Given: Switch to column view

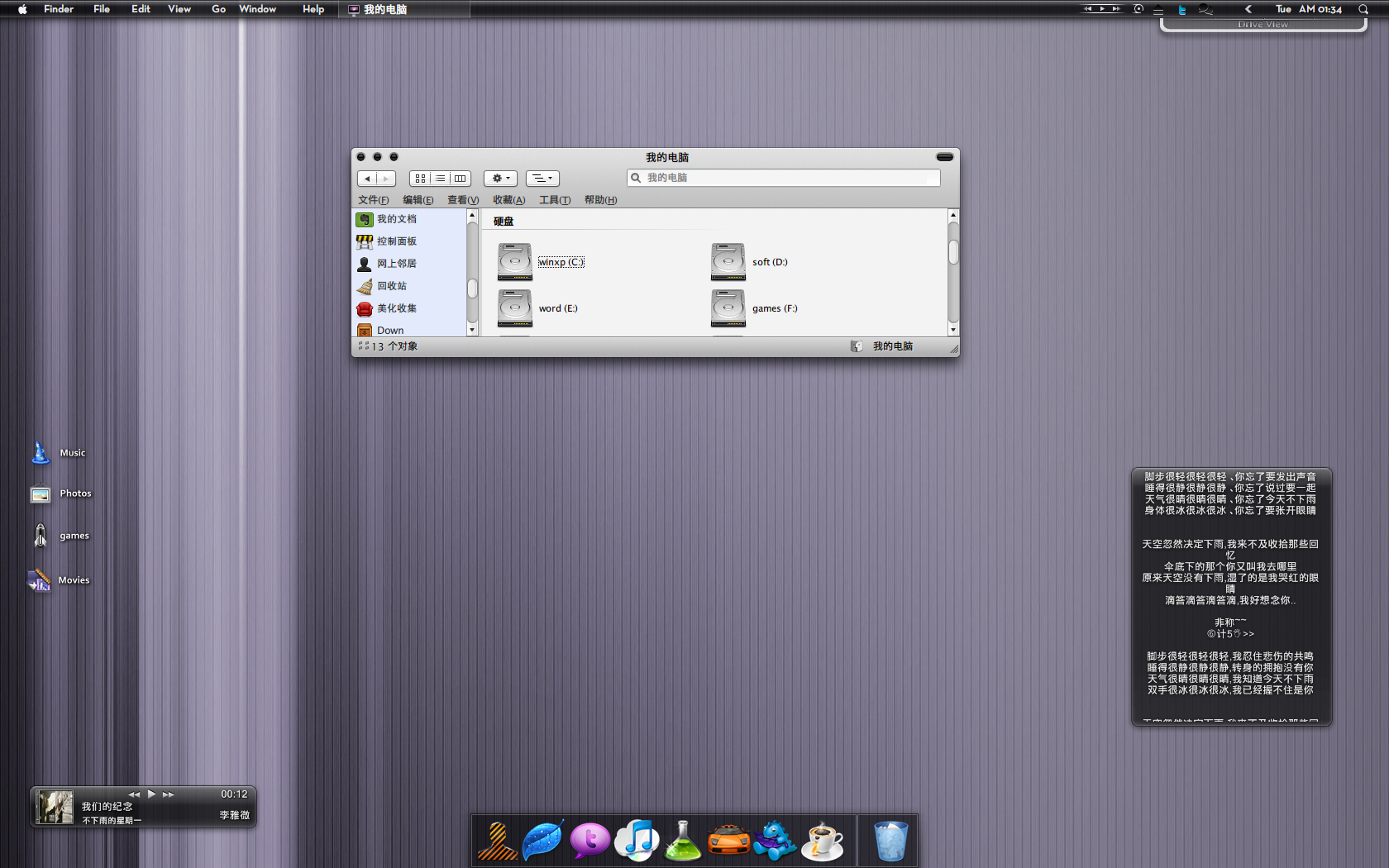Looking at the screenshot, I should (461, 179).
